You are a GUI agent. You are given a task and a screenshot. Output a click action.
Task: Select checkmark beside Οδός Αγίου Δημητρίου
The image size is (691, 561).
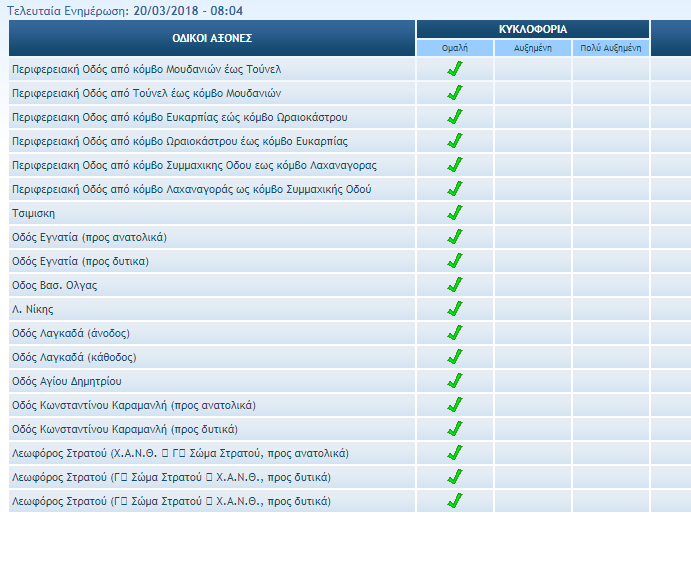[x=455, y=381]
